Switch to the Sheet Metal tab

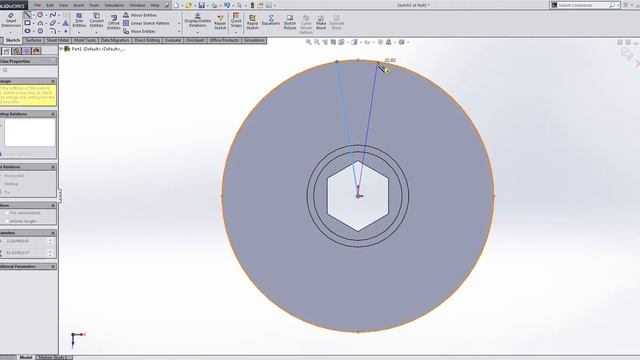point(58,40)
